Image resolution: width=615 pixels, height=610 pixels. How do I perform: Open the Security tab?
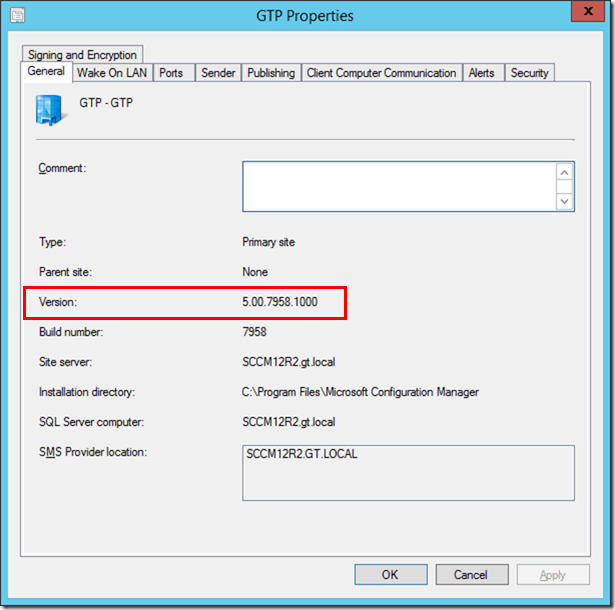tap(529, 73)
